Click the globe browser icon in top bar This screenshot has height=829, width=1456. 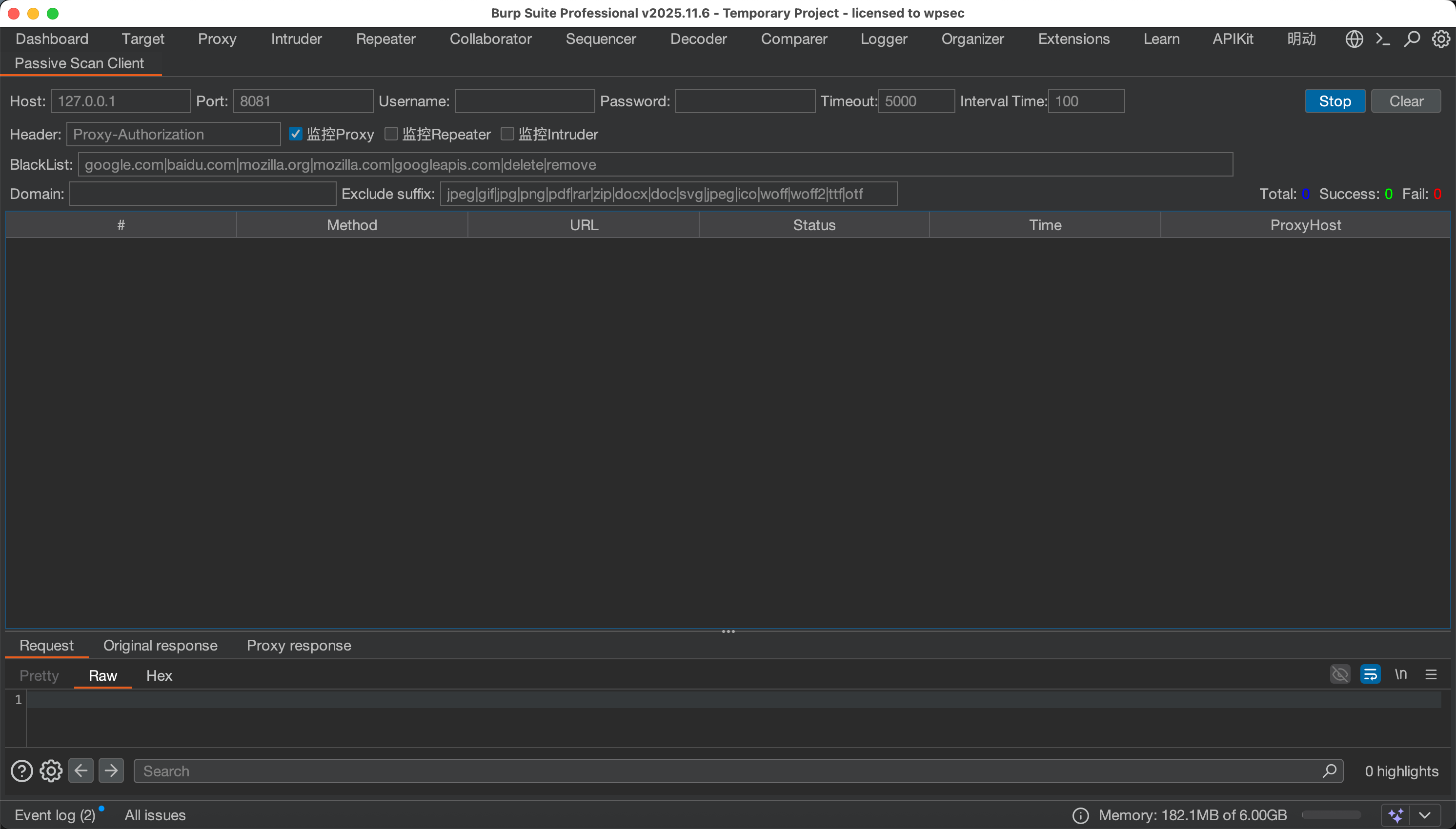1354,39
